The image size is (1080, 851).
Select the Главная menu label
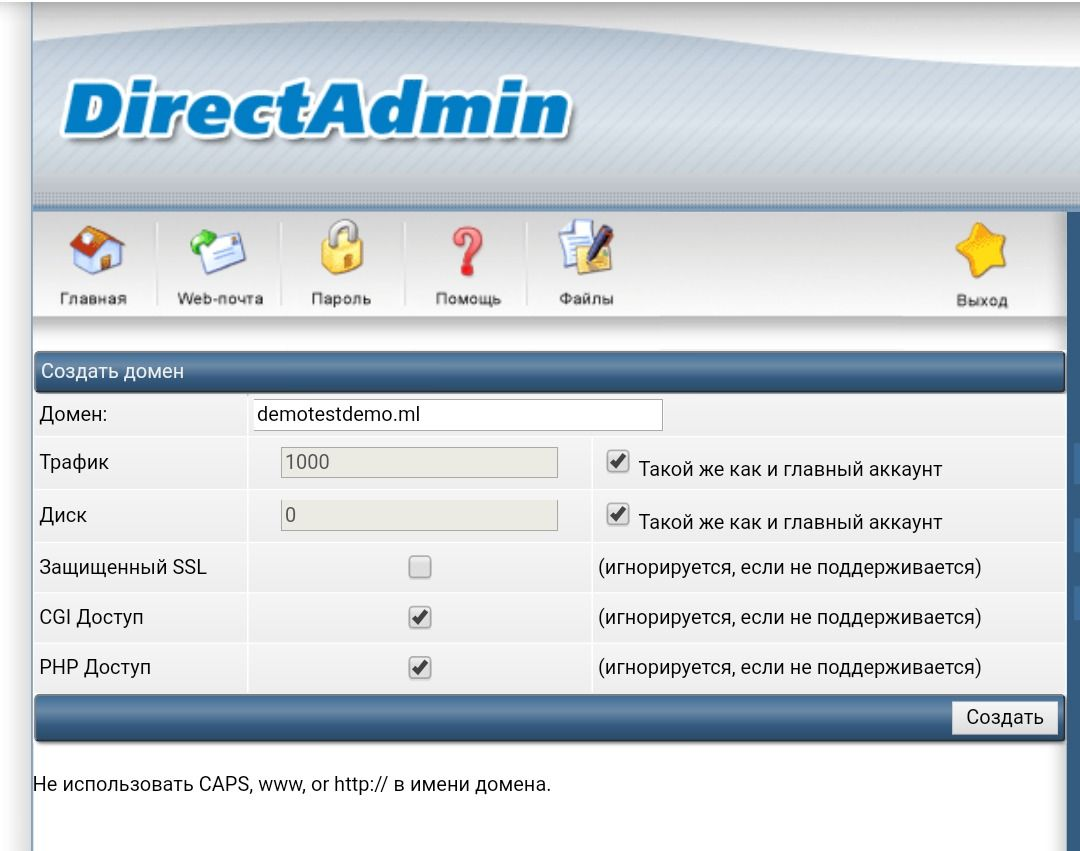(x=94, y=299)
